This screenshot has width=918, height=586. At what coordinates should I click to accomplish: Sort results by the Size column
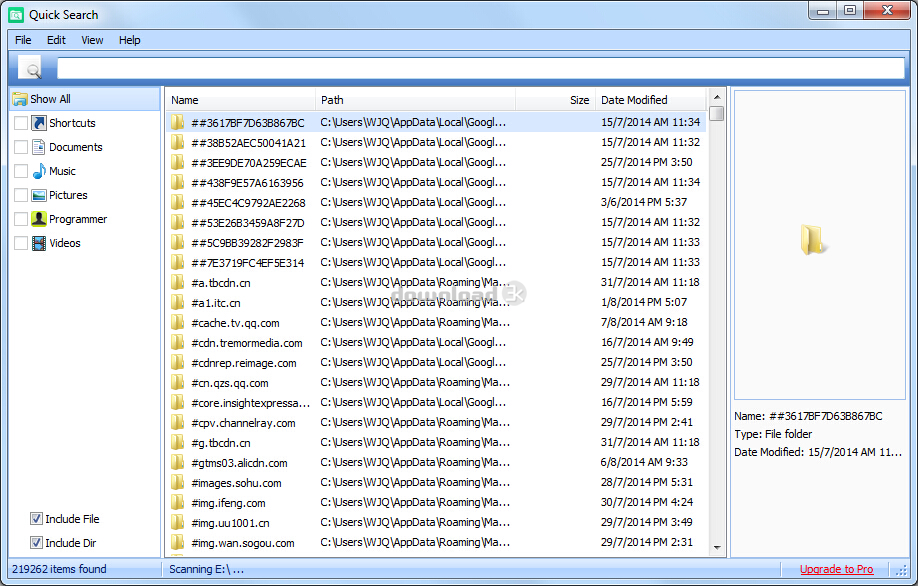pyautogui.click(x=555, y=100)
